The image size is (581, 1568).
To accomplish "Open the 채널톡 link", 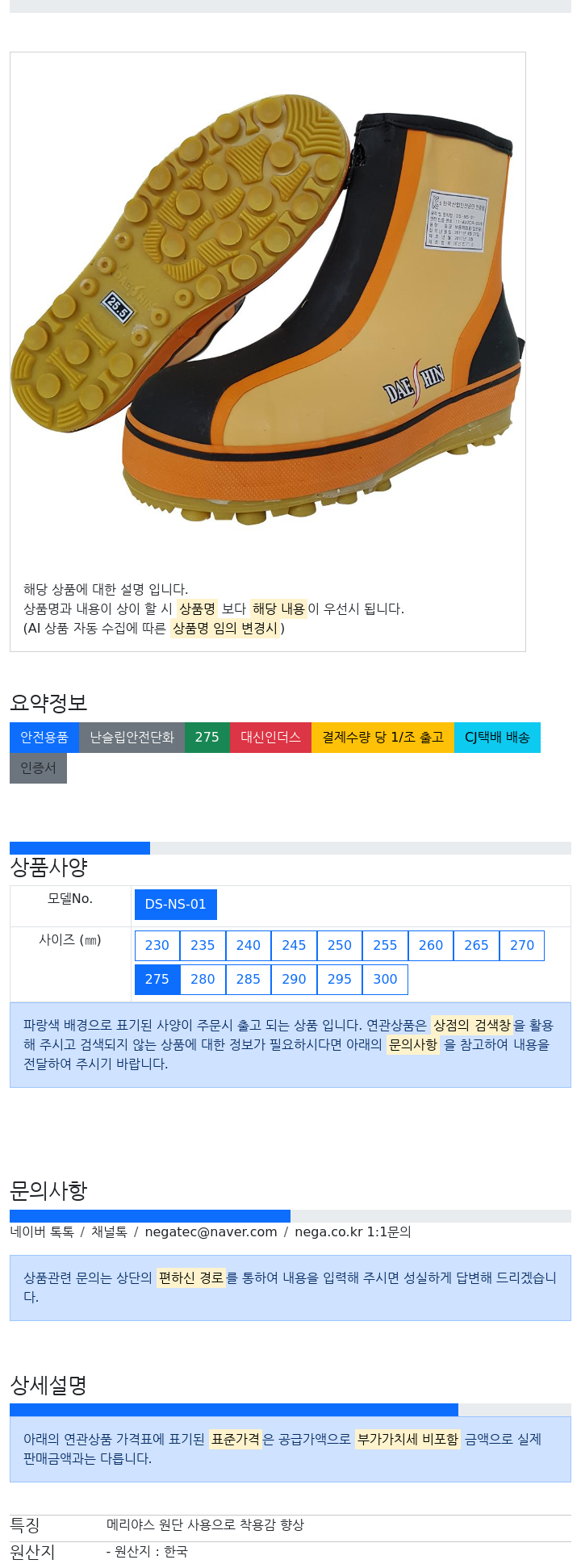I will coord(109,1232).
